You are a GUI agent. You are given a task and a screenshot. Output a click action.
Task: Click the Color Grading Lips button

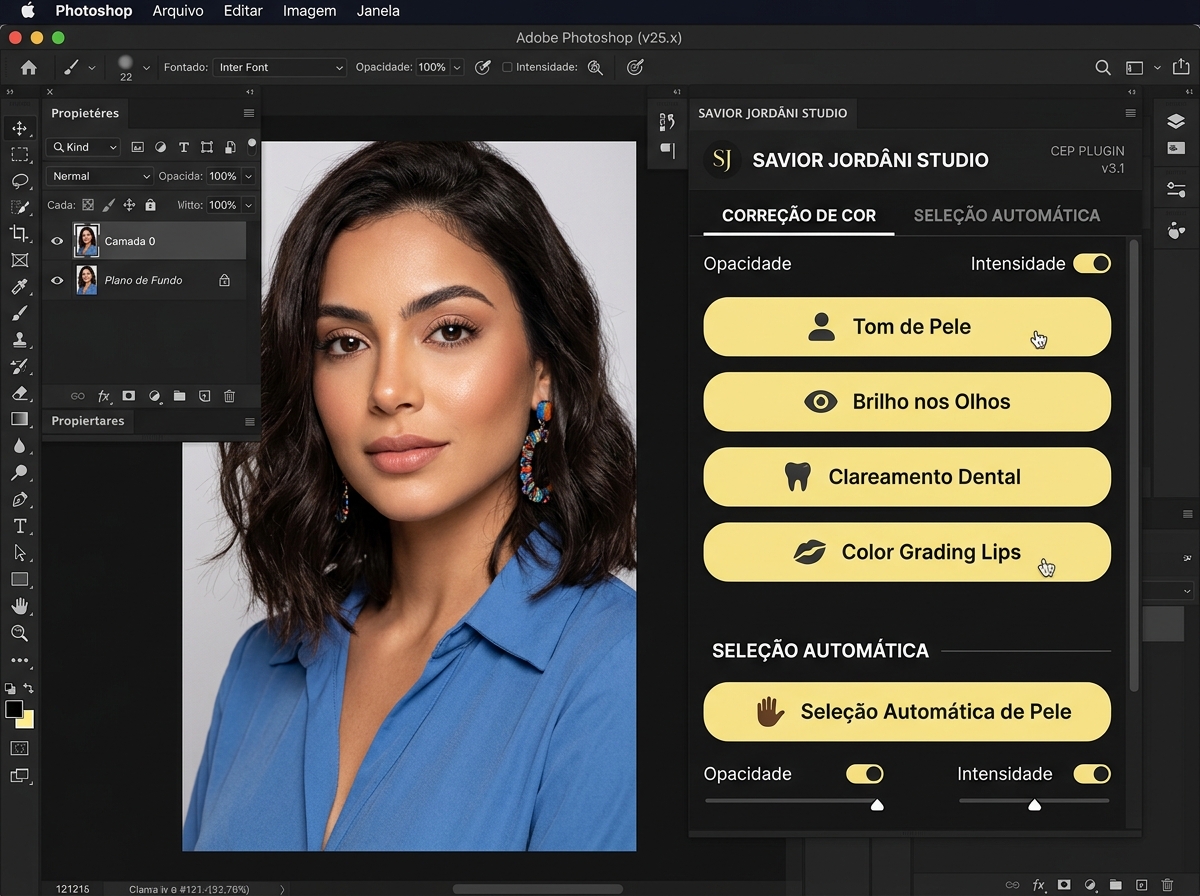point(907,552)
